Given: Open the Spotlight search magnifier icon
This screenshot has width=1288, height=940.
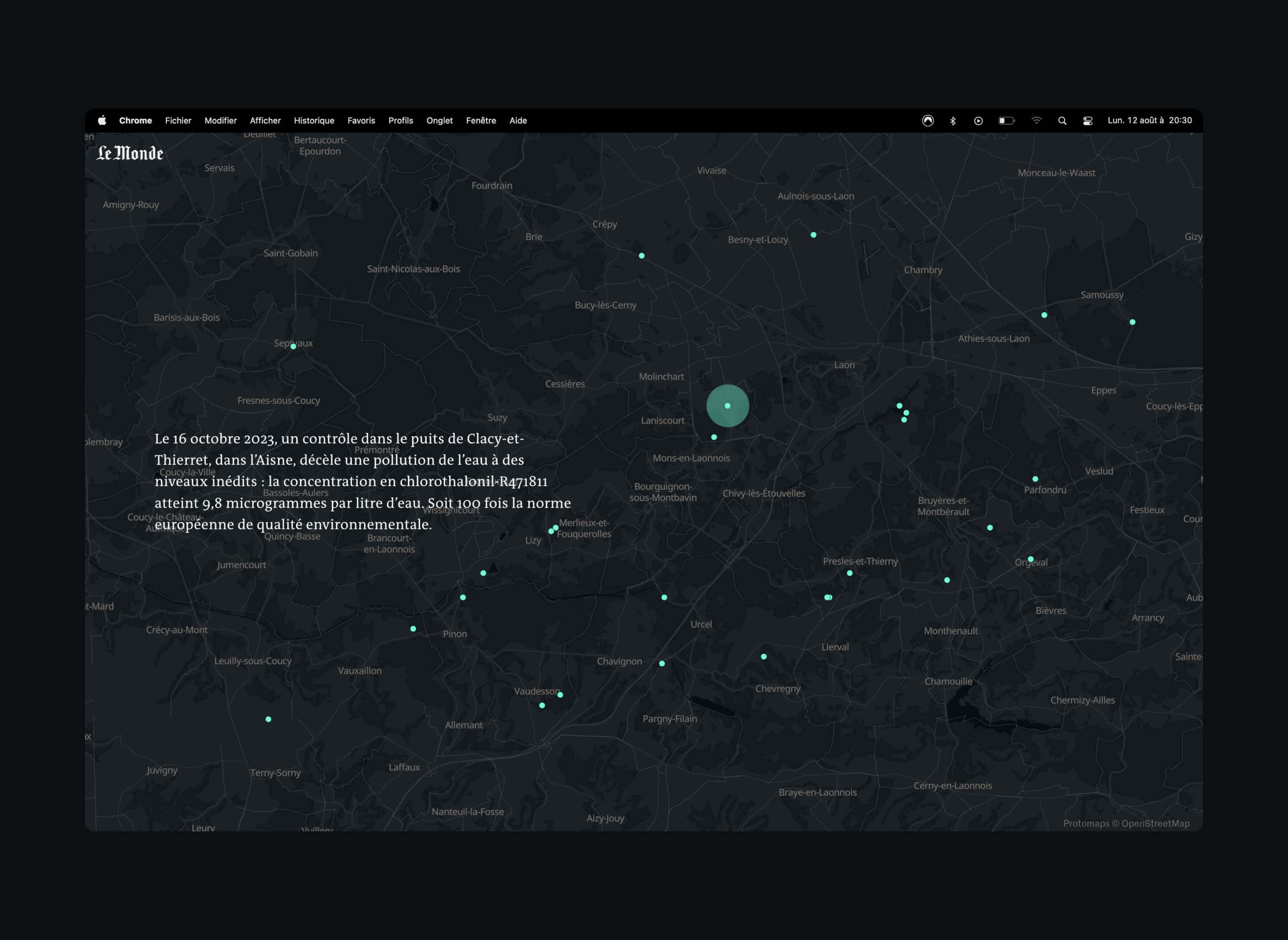Looking at the screenshot, I should [1062, 121].
